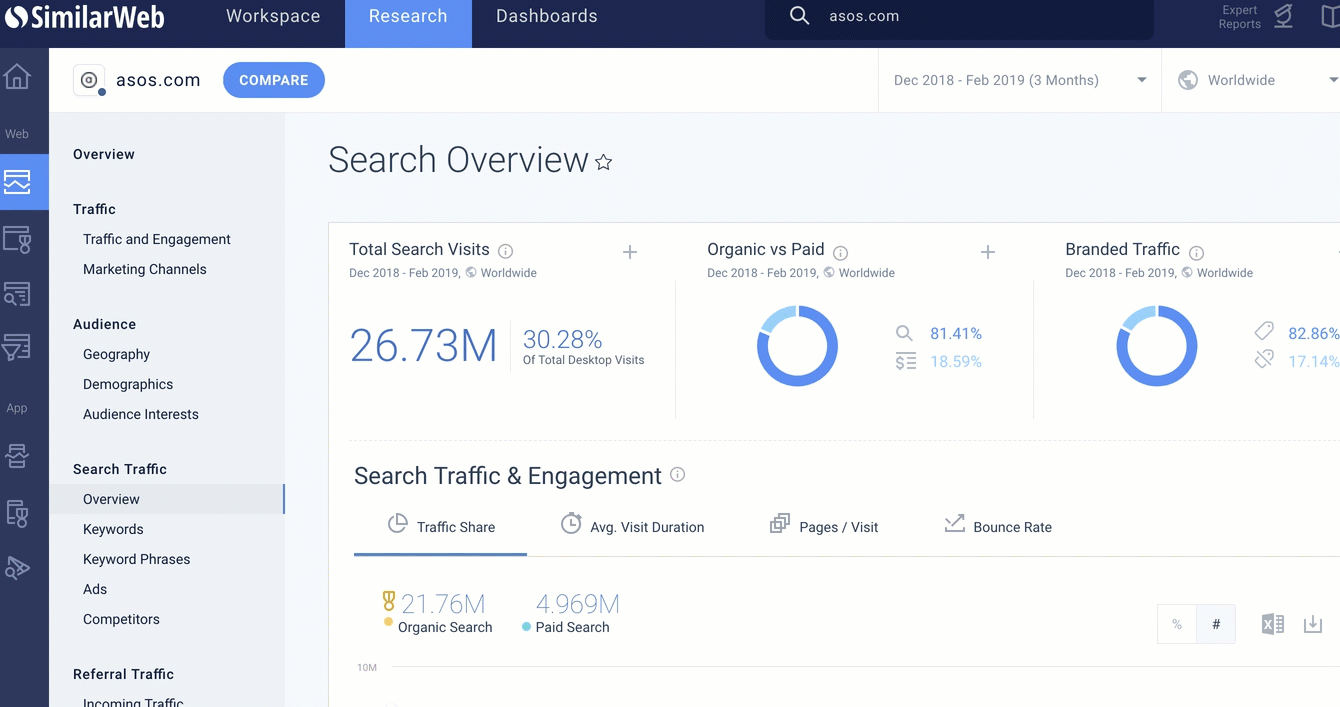The width and height of the screenshot is (1340, 707).
Task: Click Expert Reports icon in header
Action: click(1283, 17)
